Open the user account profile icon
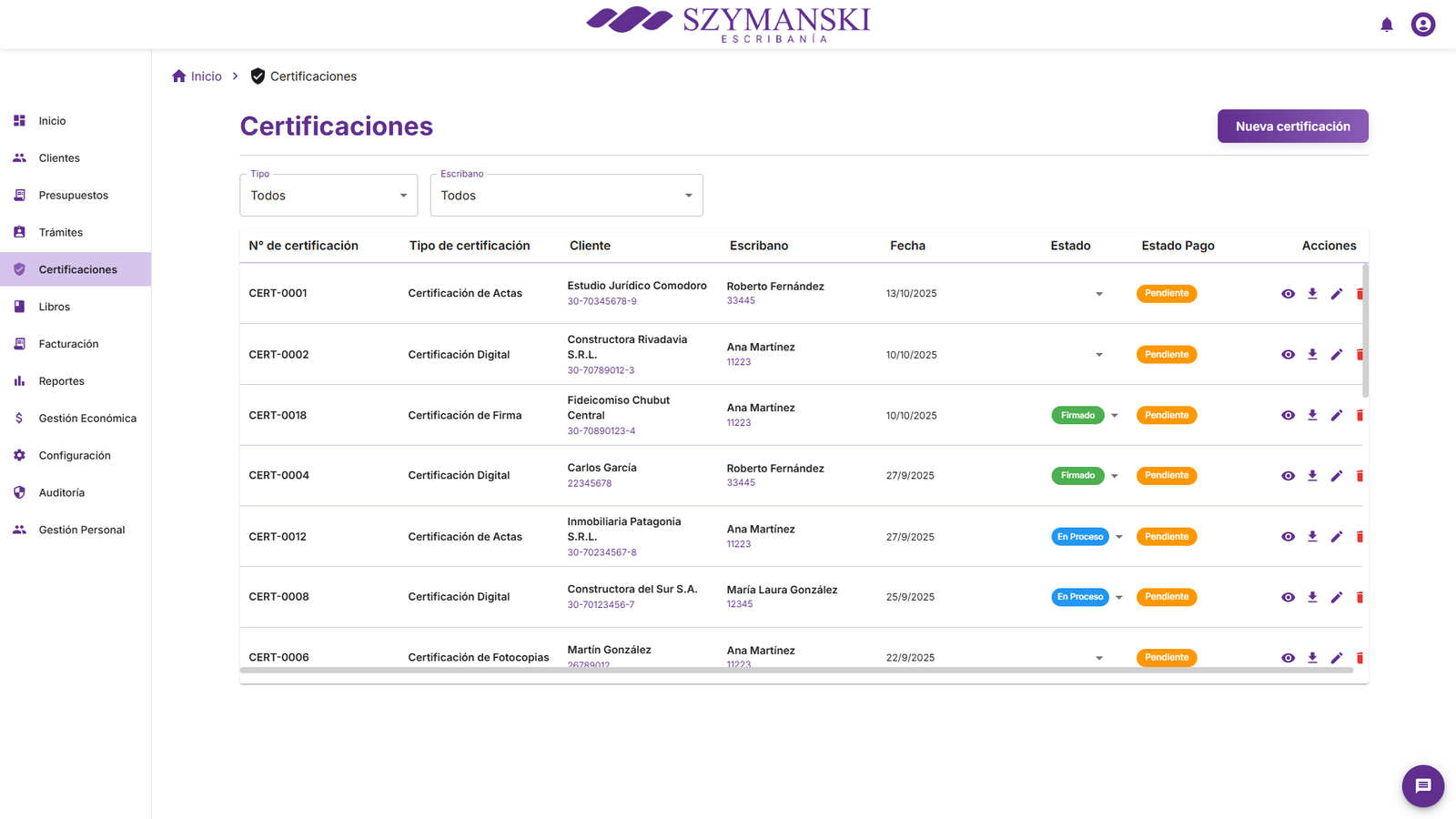This screenshot has width=1456, height=819. 1422,25
